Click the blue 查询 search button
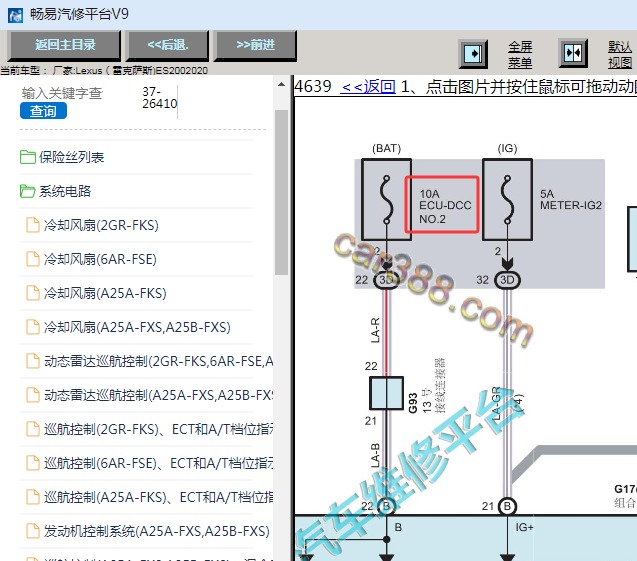Image resolution: width=637 pixels, height=561 pixels. click(x=43, y=111)
